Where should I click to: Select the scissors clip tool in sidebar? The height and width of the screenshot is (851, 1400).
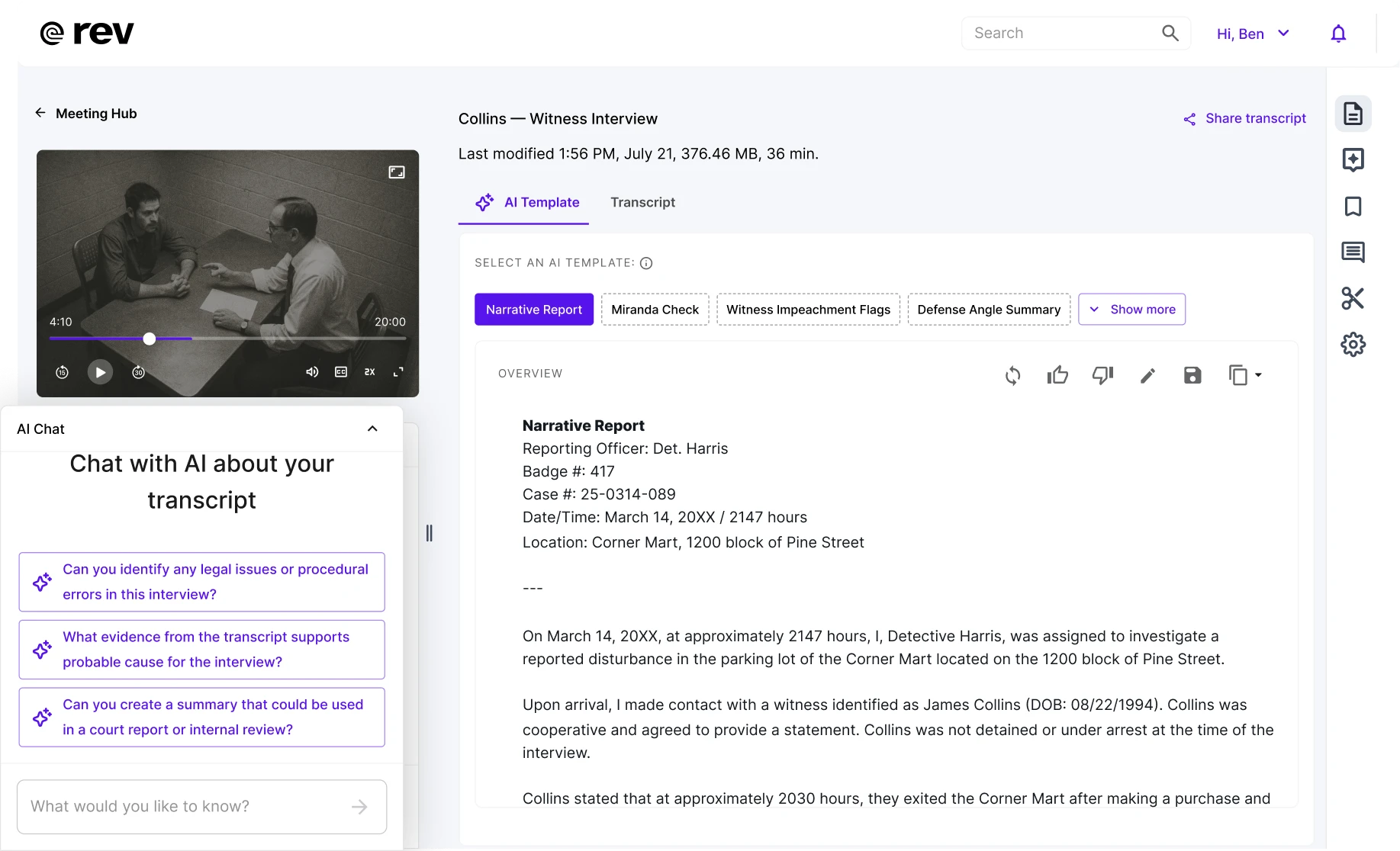click(1353, 298)
